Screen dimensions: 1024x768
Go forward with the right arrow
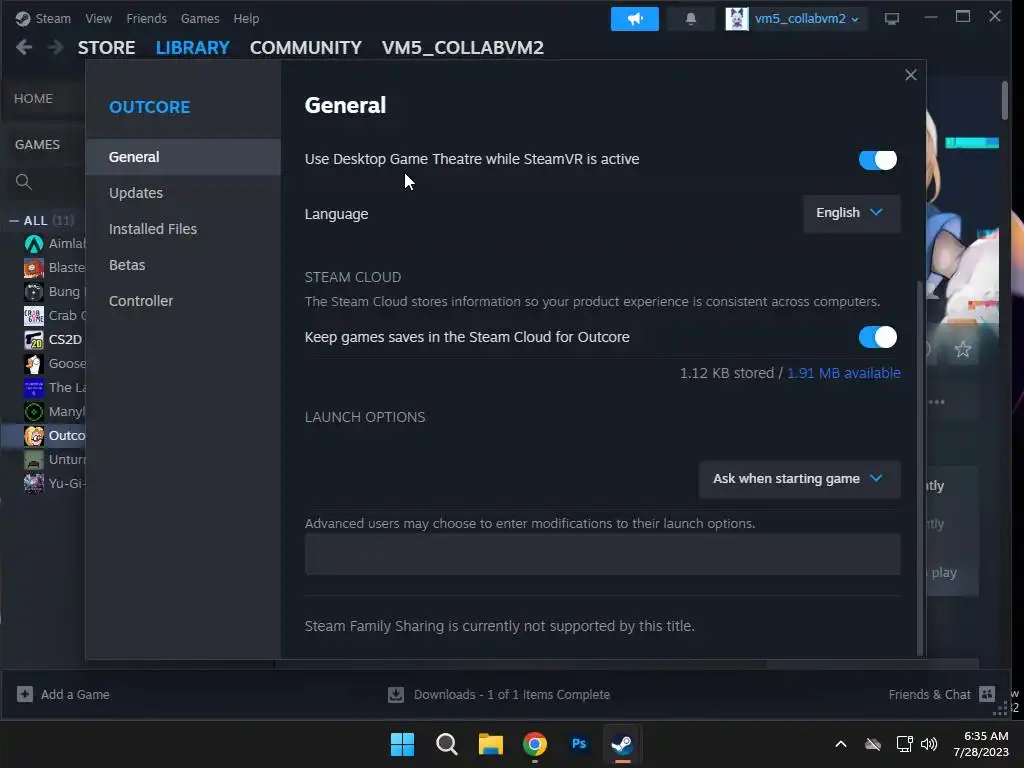coord(56,47)
